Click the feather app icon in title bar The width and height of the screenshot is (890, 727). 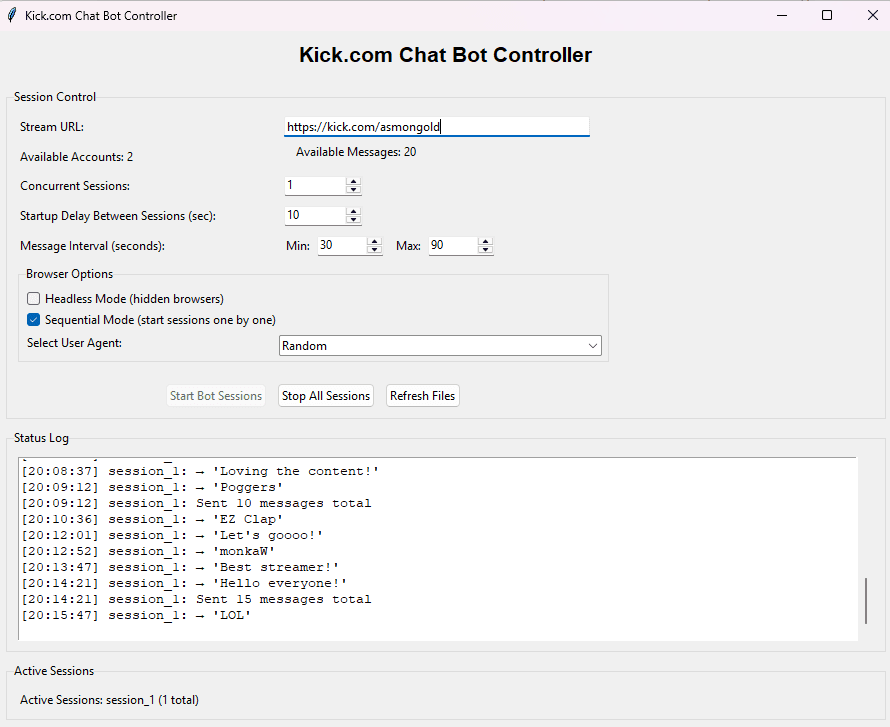click(12, 15)
